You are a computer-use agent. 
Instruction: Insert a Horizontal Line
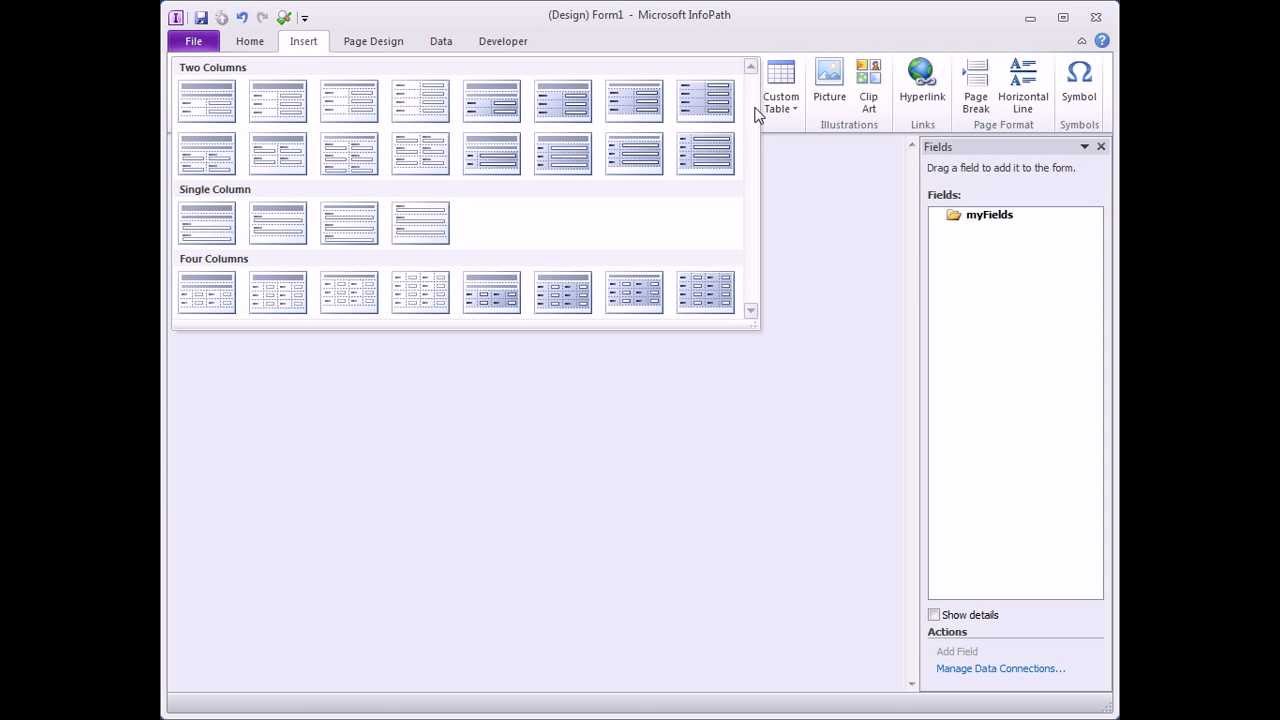pos(1023,86)
